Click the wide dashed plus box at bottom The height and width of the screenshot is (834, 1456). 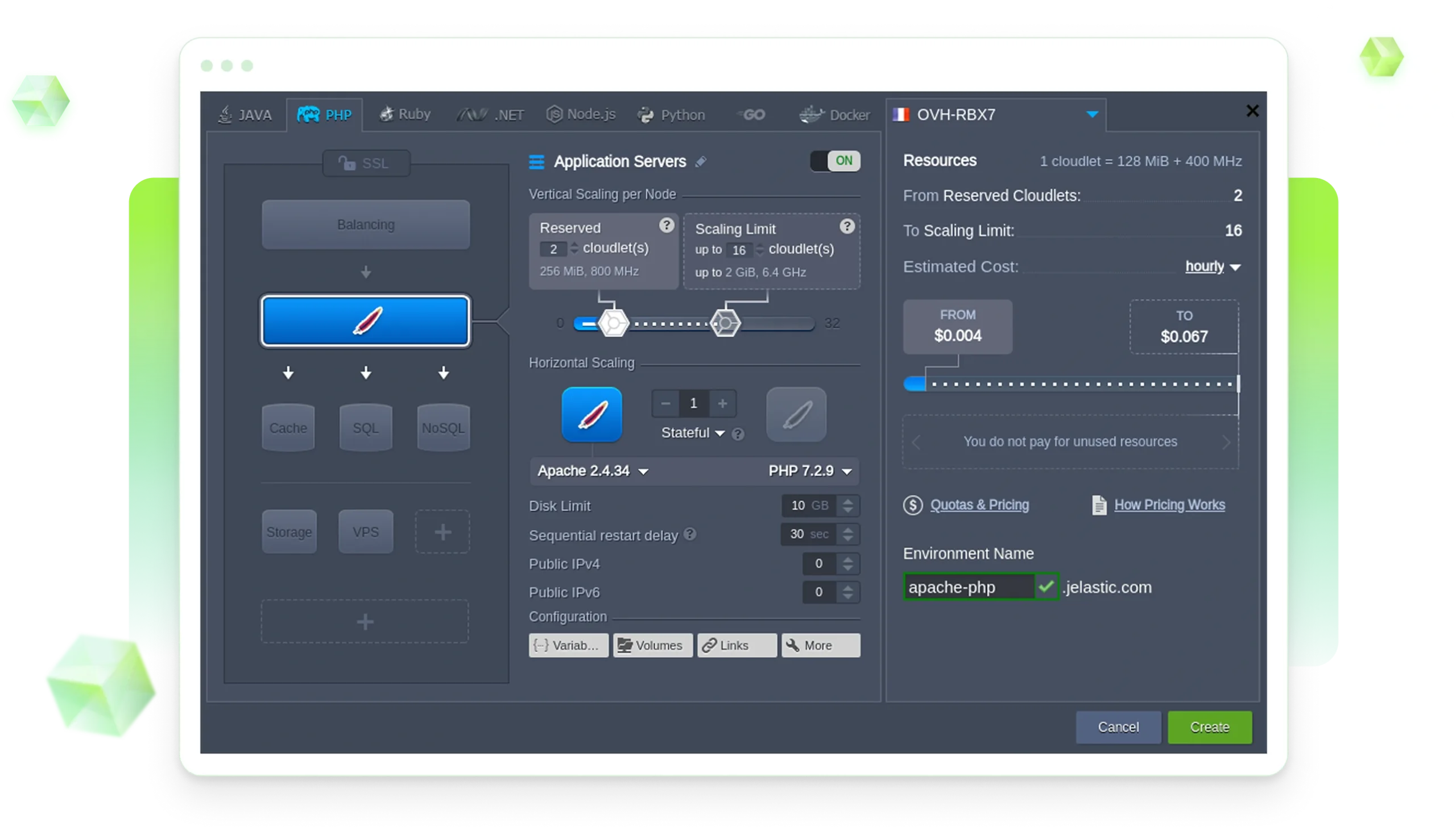coord(365,622)
